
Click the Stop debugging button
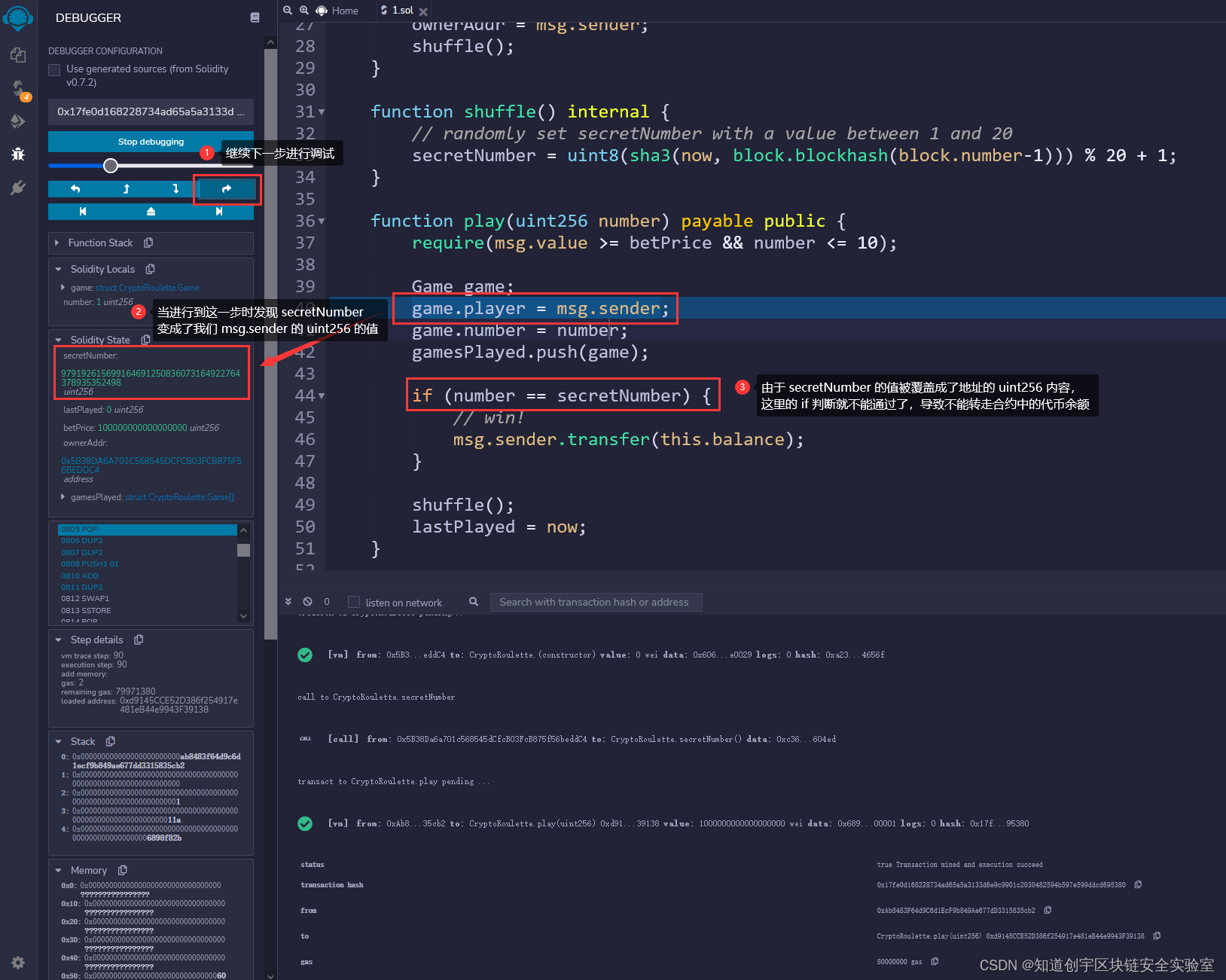click(151, 142)
